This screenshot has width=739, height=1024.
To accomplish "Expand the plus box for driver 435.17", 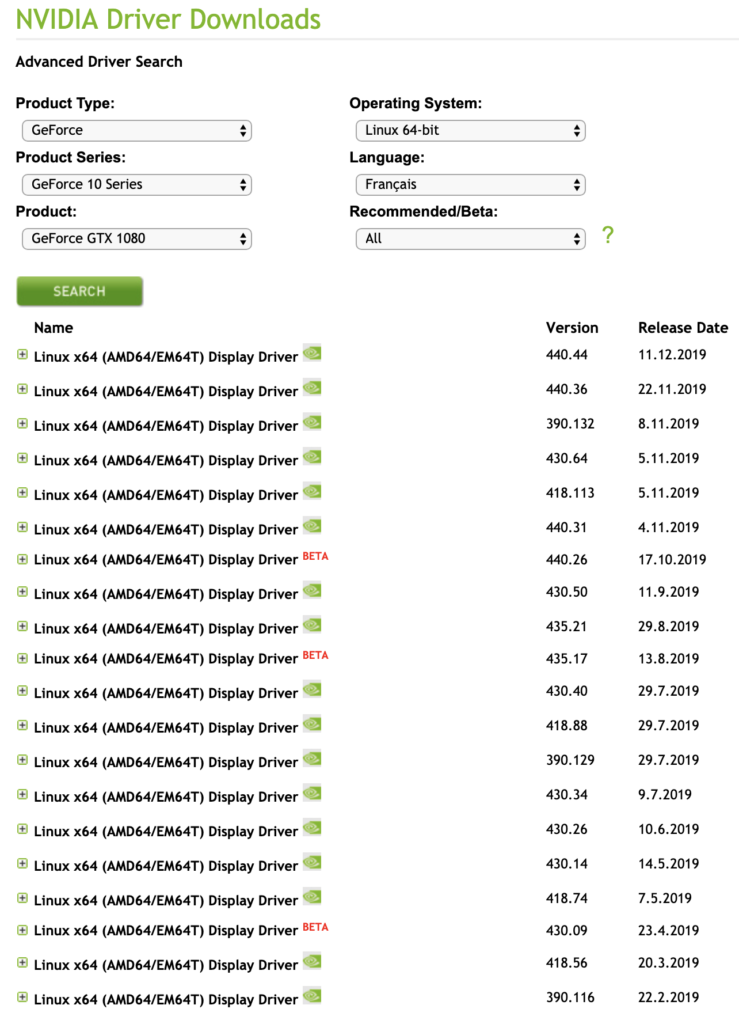I will 22,658.
